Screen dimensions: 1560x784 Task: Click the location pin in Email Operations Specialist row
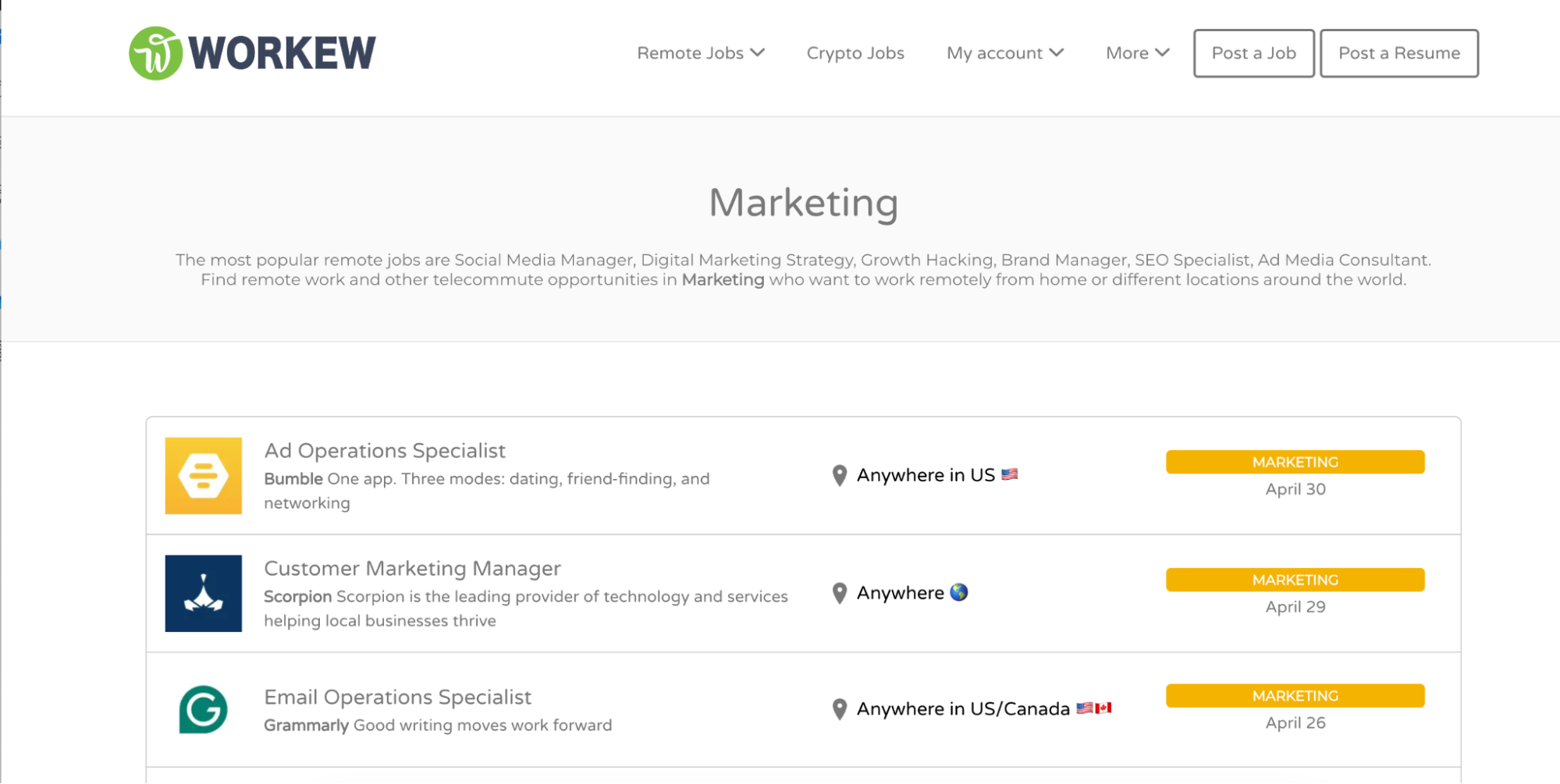pyautogui.click(x=840, y=709)
